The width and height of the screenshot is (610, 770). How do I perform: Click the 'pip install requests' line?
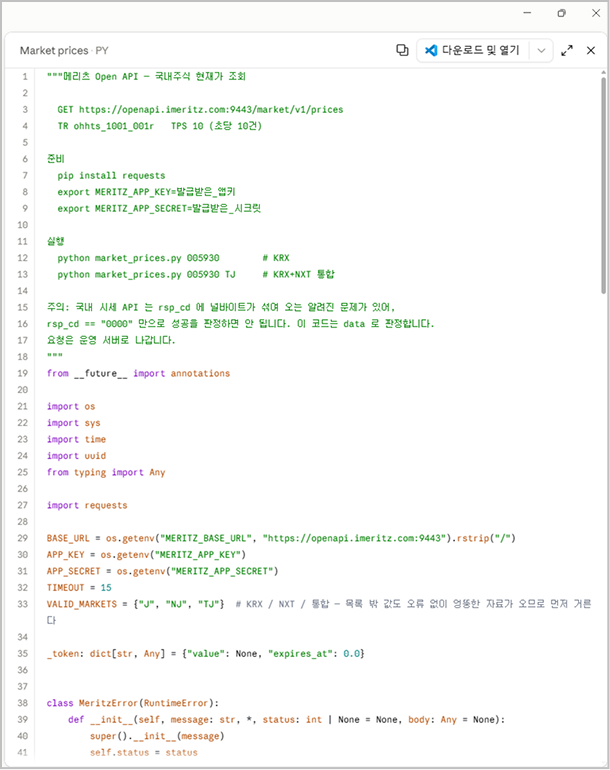pos(111,175)
